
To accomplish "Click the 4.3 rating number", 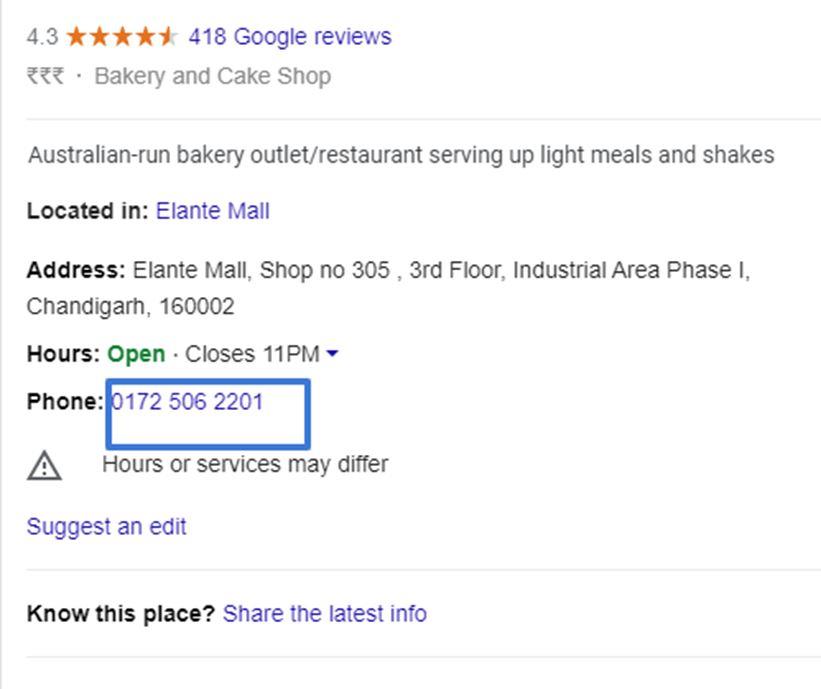I will (x=42, y=37).
